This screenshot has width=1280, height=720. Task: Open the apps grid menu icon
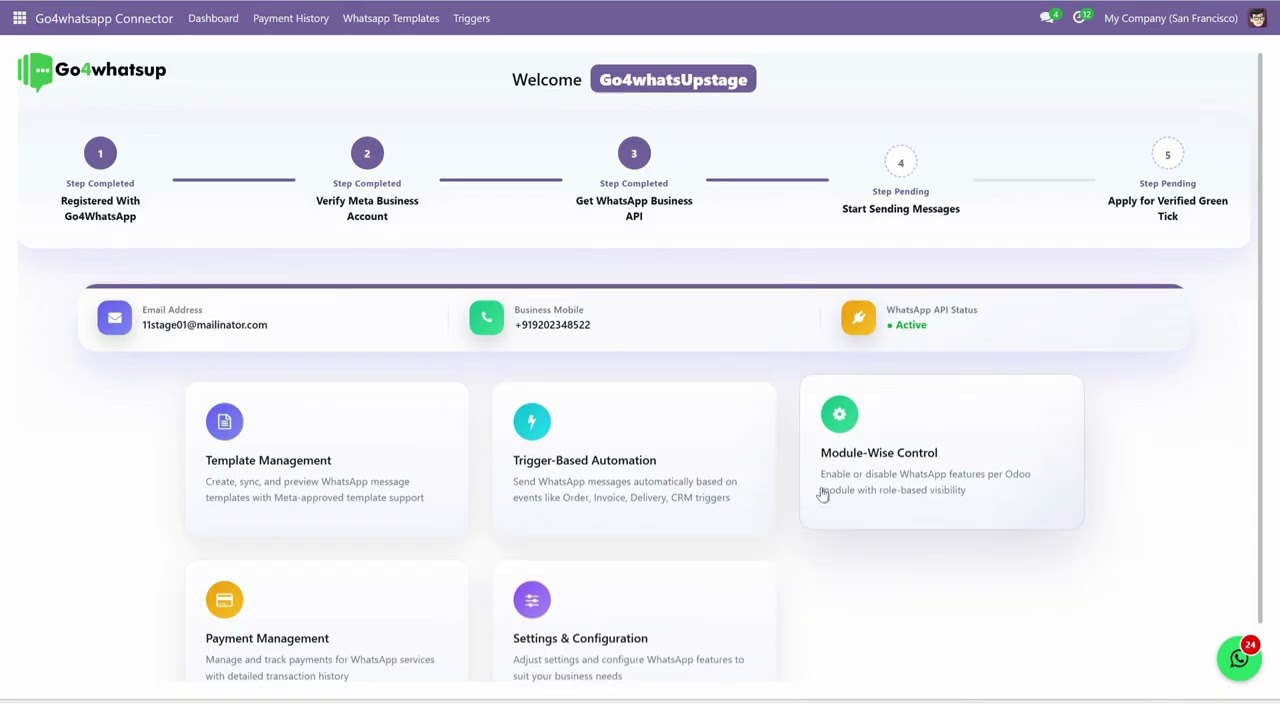click(19, 18)
